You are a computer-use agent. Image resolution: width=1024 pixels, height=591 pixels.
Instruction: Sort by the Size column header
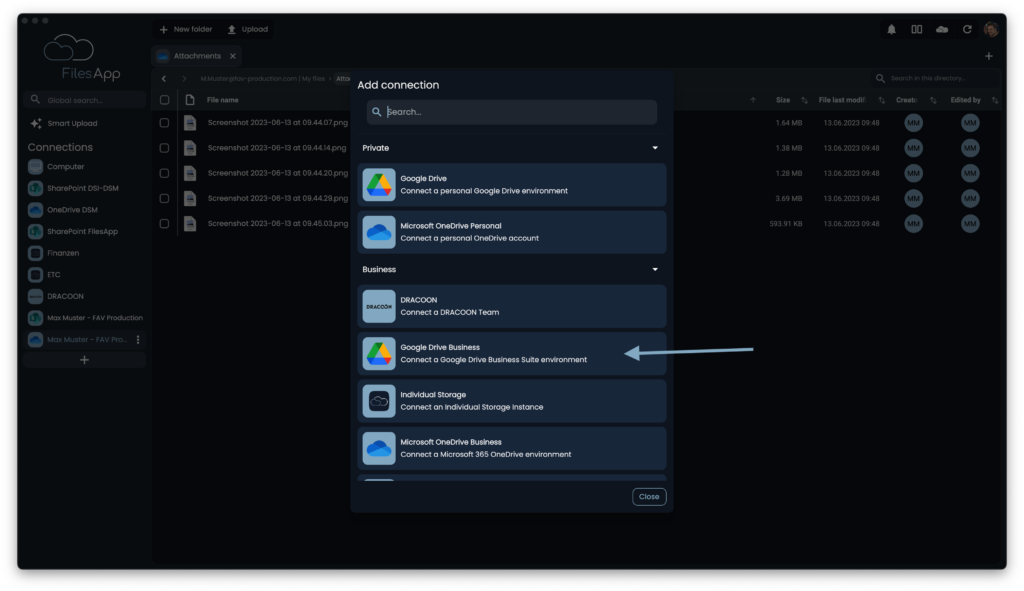point(783,100)
